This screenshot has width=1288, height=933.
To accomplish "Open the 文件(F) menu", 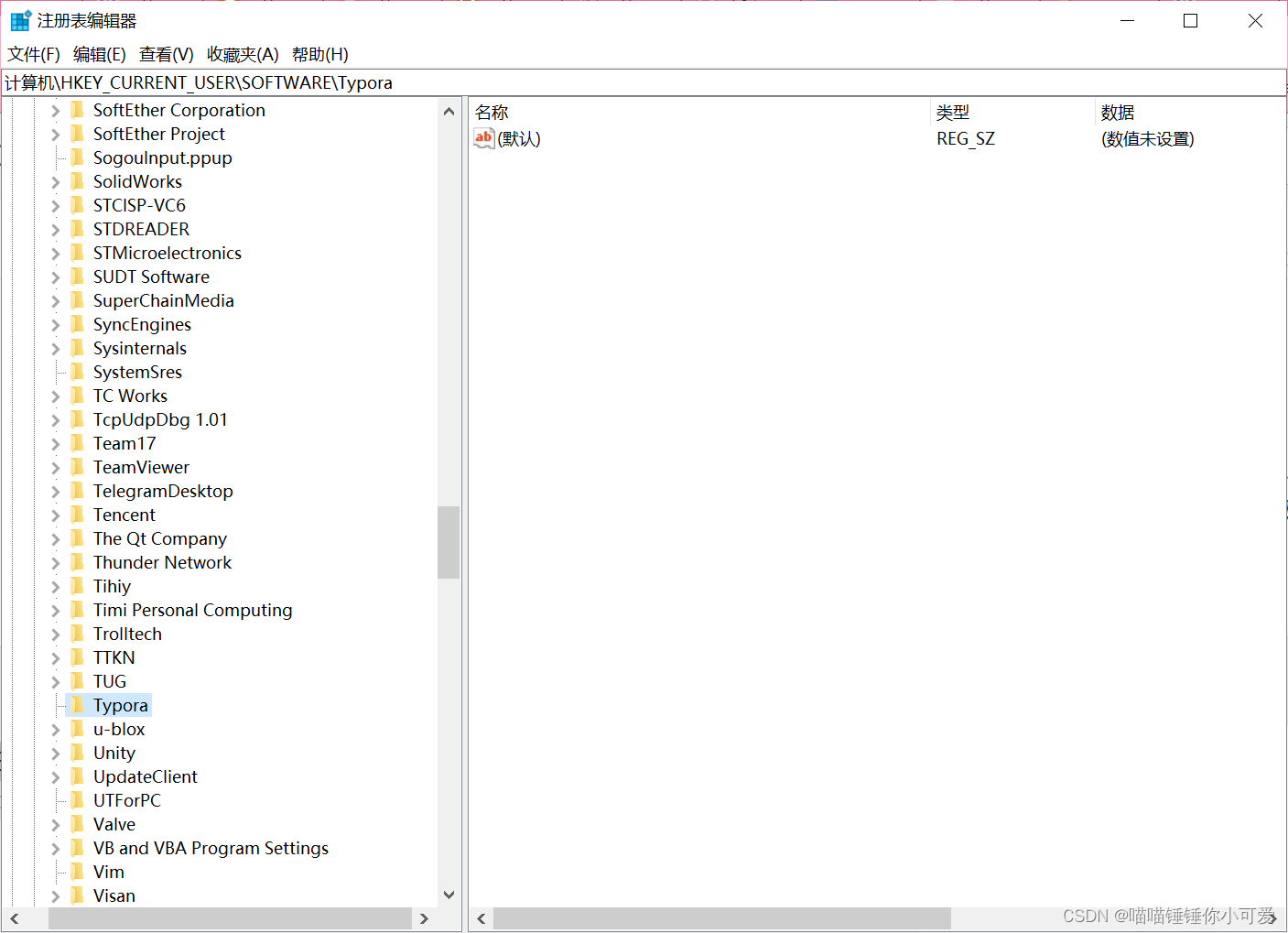I will [x=34, y=54].
